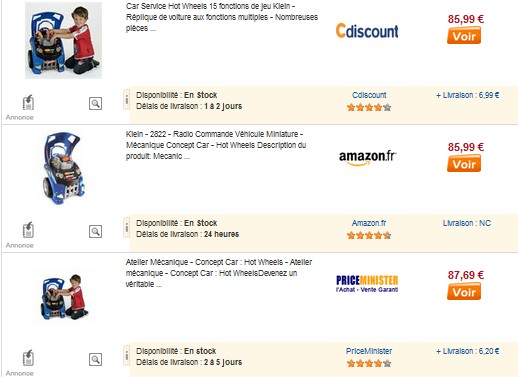The image size is (518, 377).
Task: Open the PriceMinister merchant logo
Action: 367,284
